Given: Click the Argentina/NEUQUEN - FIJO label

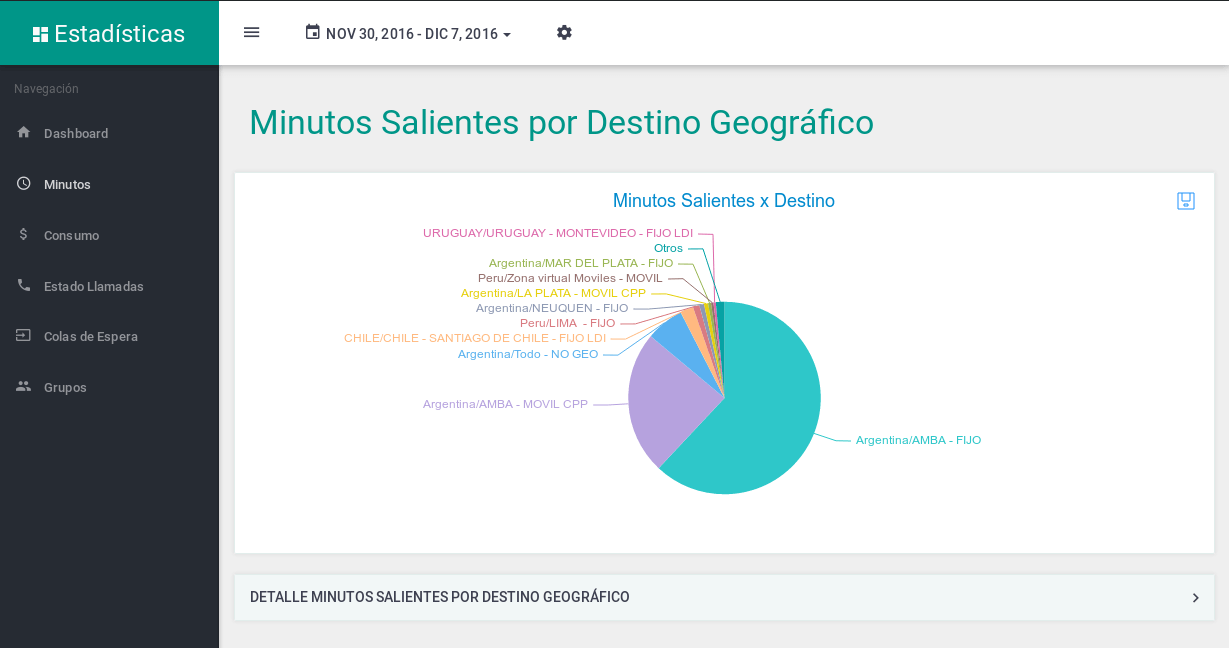Looking at the screenshot, I should click(552, 308).
